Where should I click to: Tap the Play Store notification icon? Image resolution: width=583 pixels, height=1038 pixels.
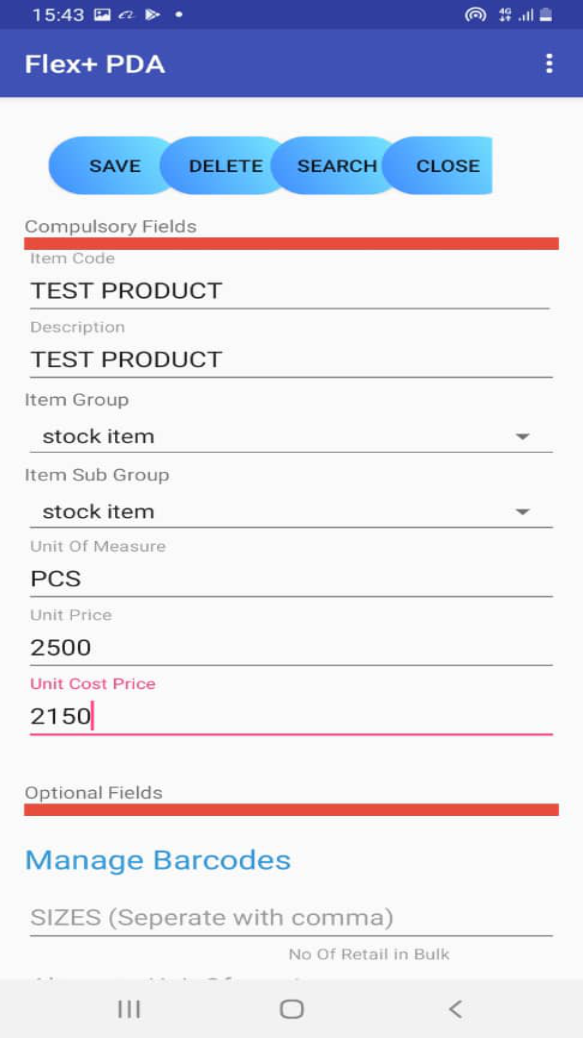[152, 15]
